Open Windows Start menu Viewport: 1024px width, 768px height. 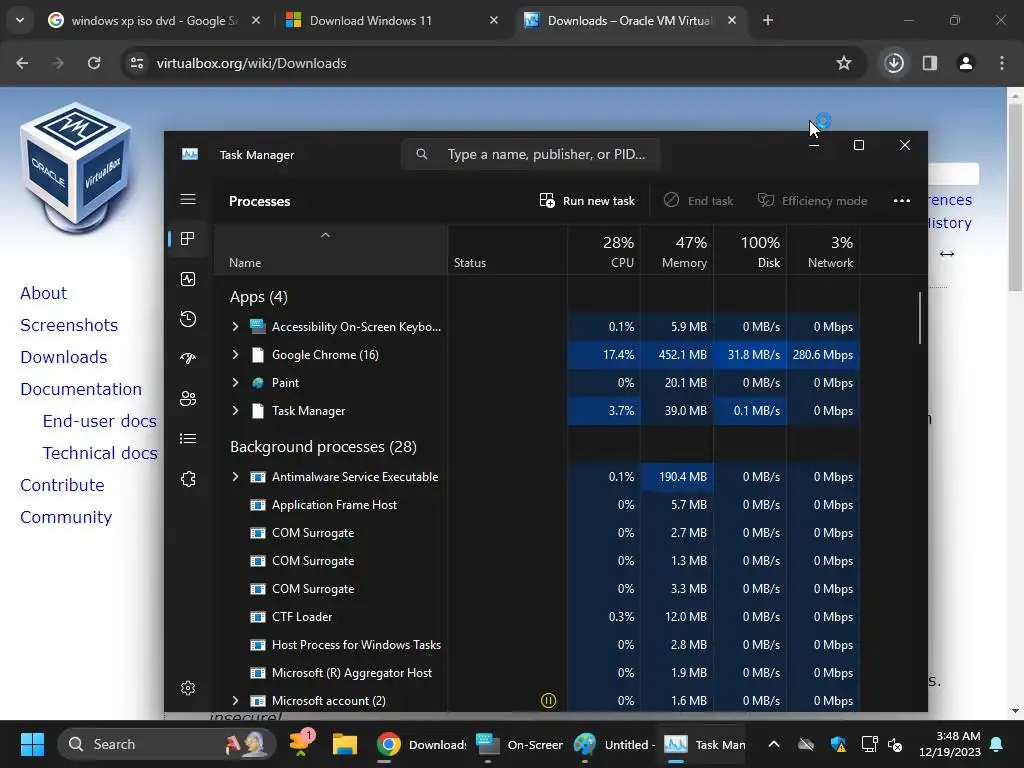32,744
